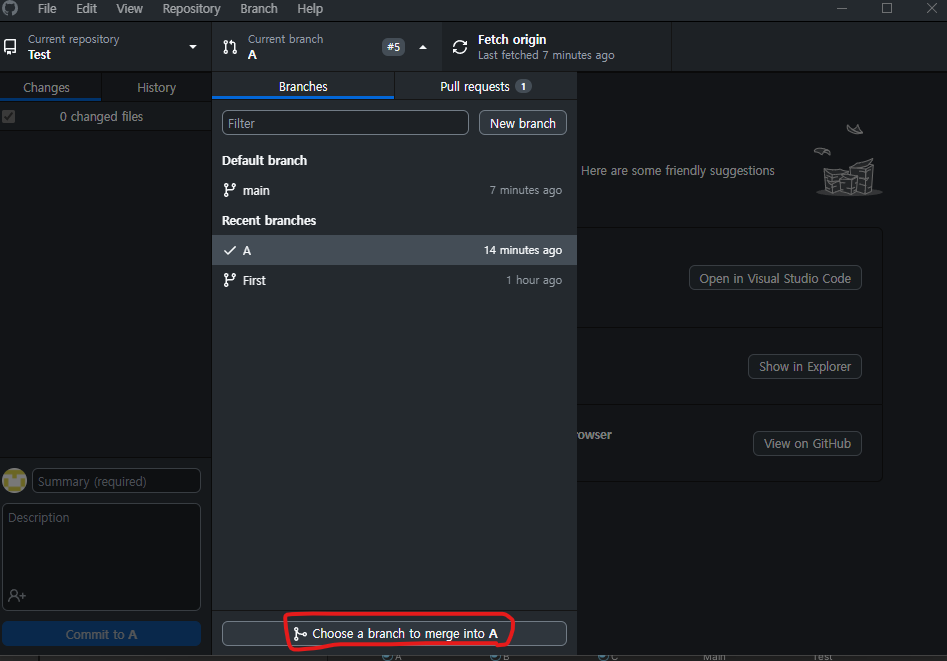Click the View on GitHub button
This screenshot has height=661, width=947.
(x=807, y=443)
